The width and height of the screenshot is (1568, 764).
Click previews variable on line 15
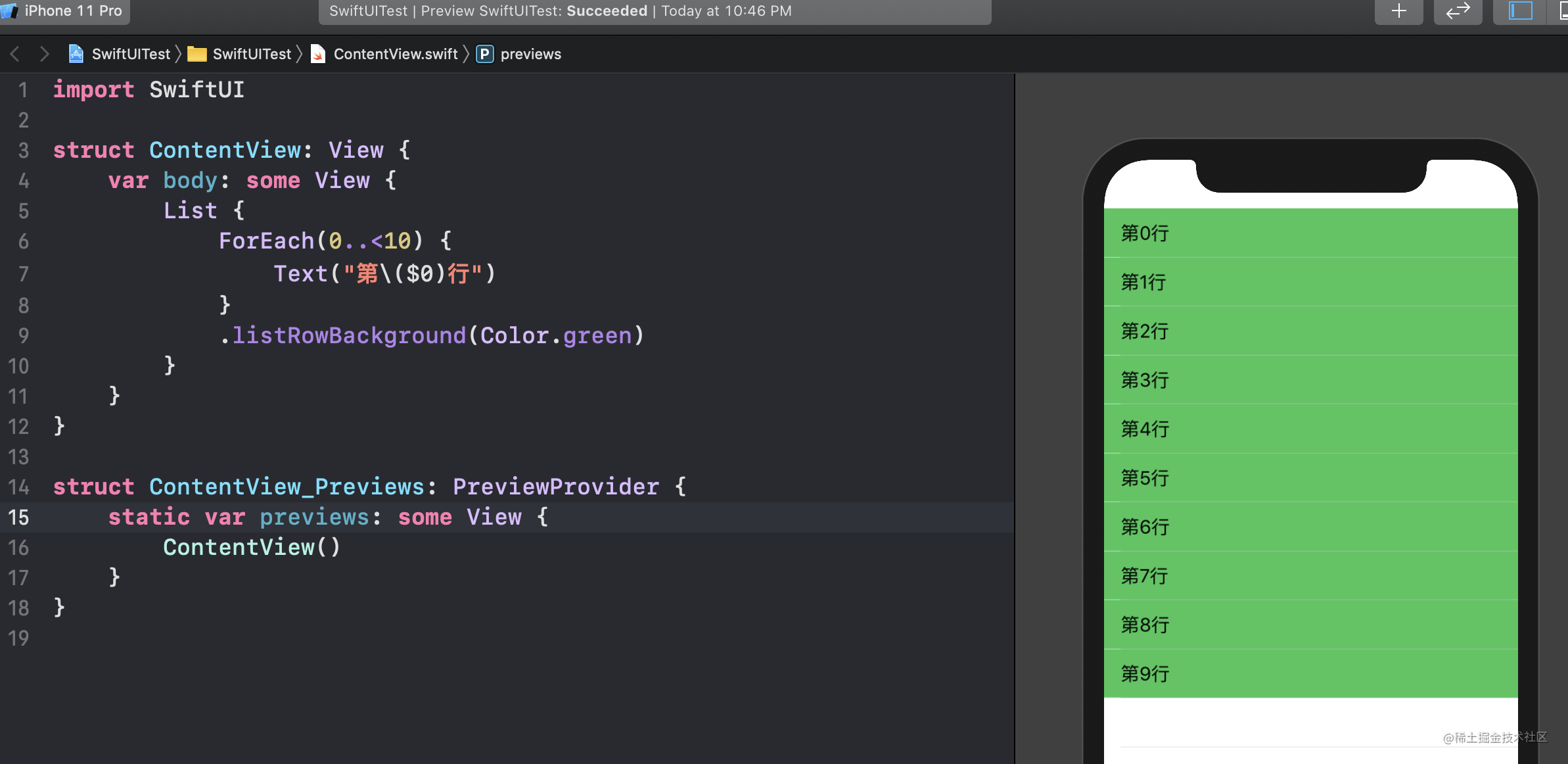click(x=314, y=517)
